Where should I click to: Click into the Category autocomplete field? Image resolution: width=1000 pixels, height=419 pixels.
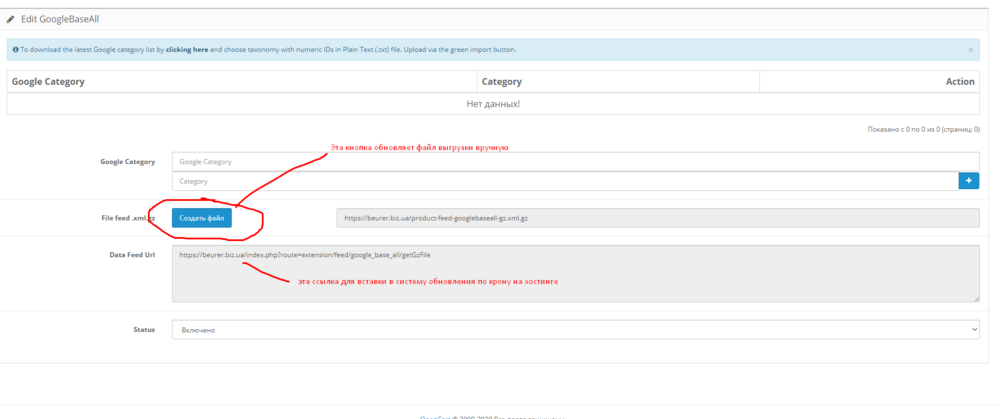[565, 181]
